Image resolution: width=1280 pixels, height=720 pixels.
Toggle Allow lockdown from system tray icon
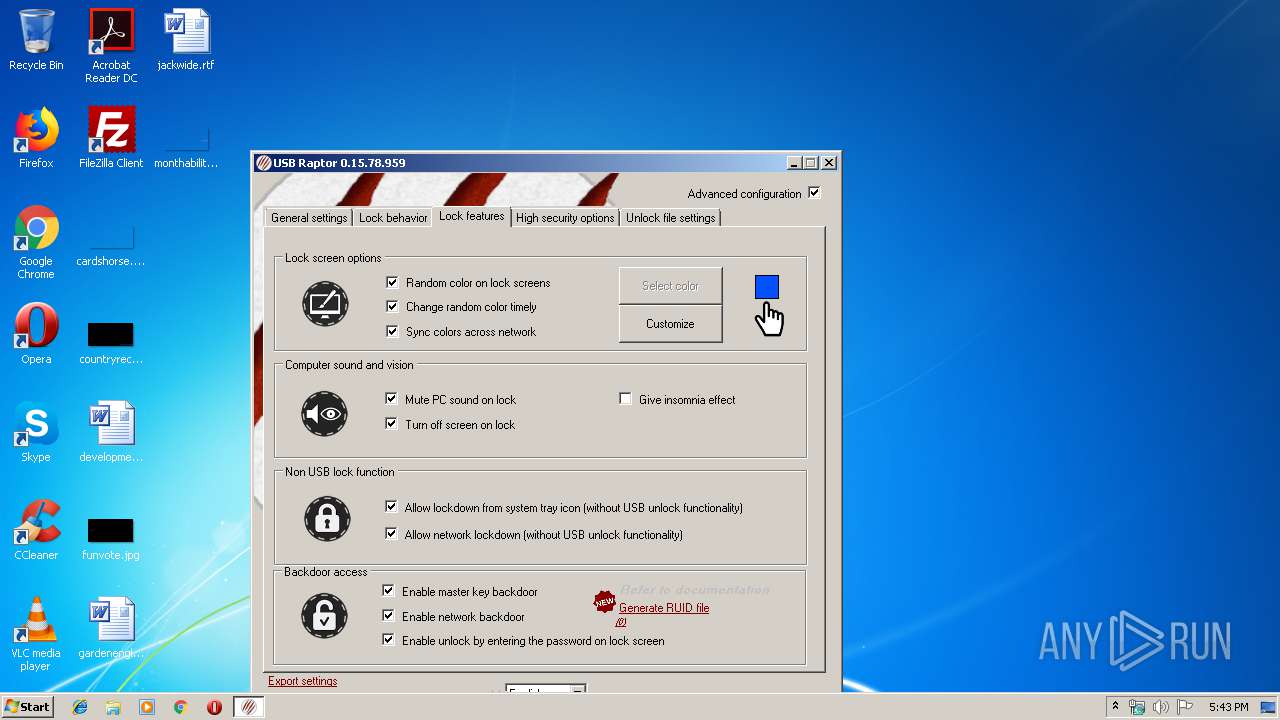(391, 507)
